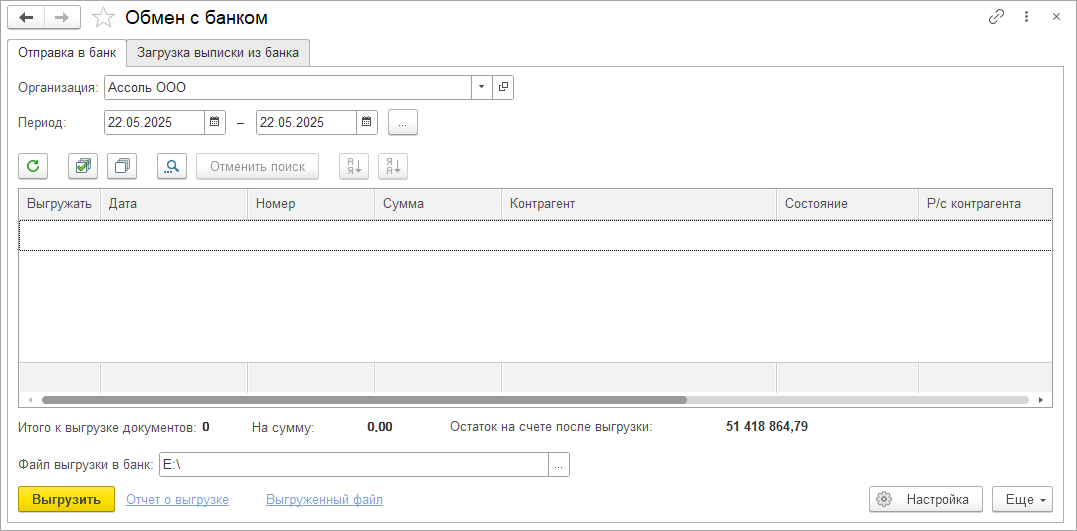Sort the list ascending

[354, 166]
